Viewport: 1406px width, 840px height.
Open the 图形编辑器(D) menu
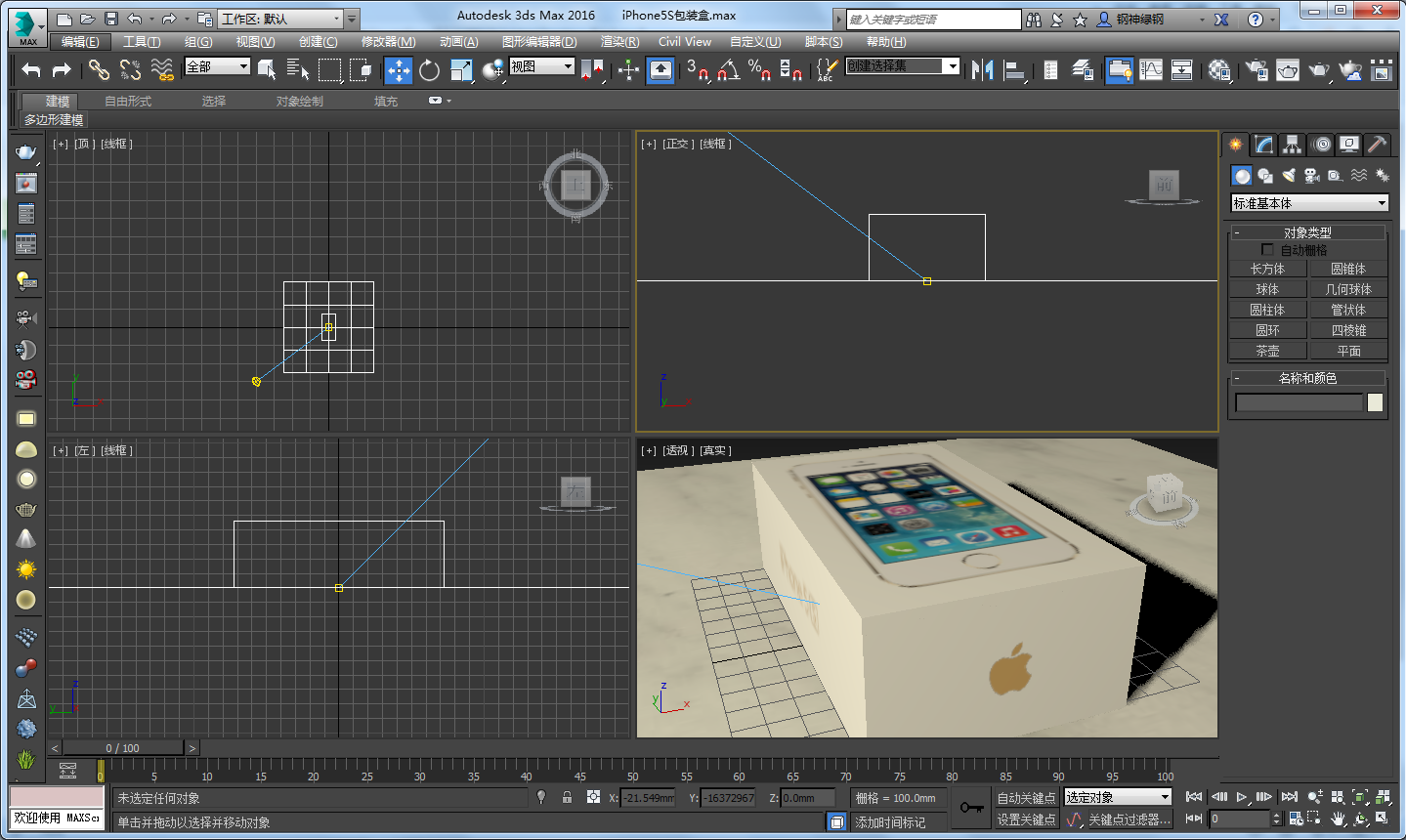coord(539,42)
